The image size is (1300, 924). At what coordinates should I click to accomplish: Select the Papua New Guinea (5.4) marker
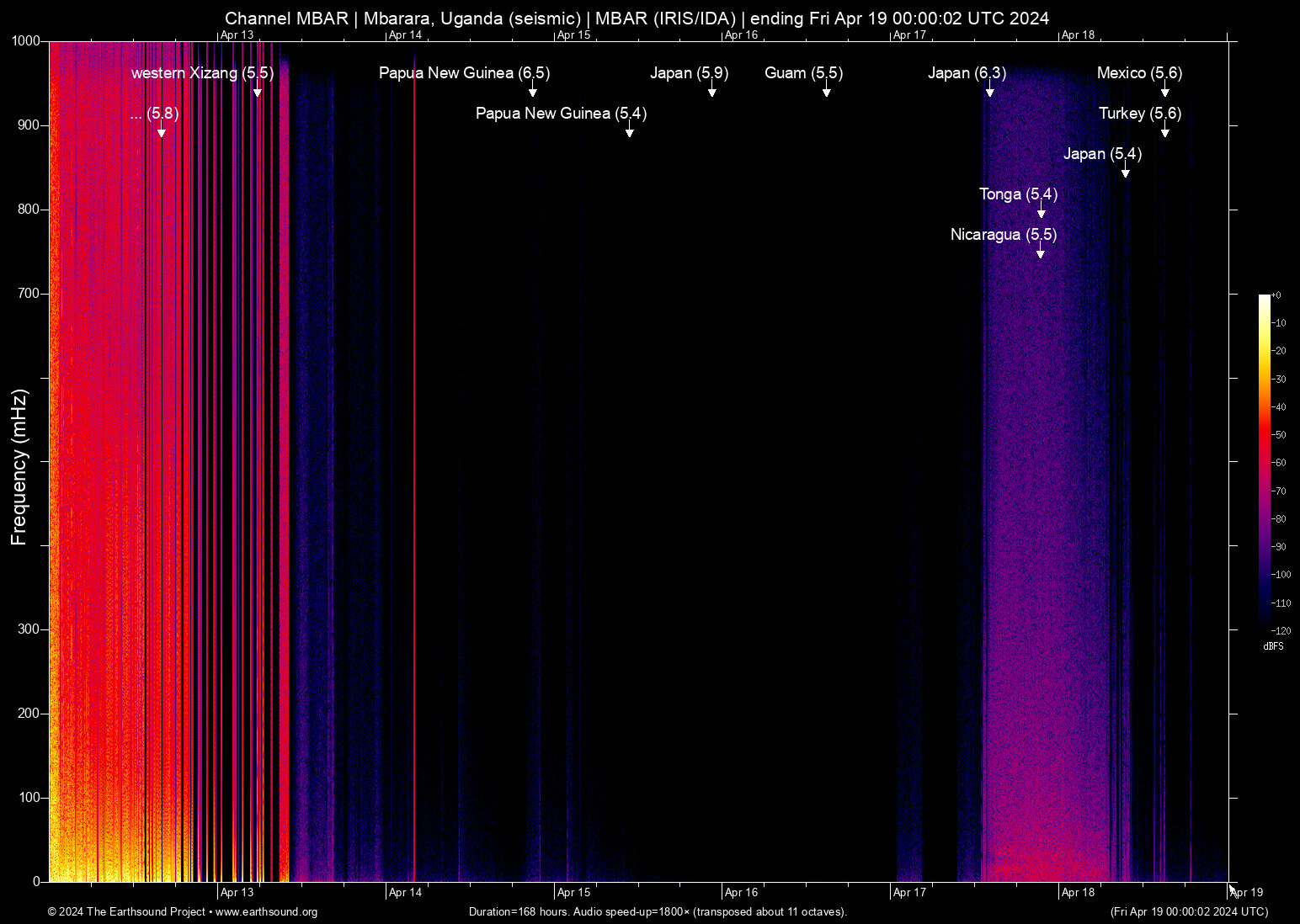click(x=562, y=114)
